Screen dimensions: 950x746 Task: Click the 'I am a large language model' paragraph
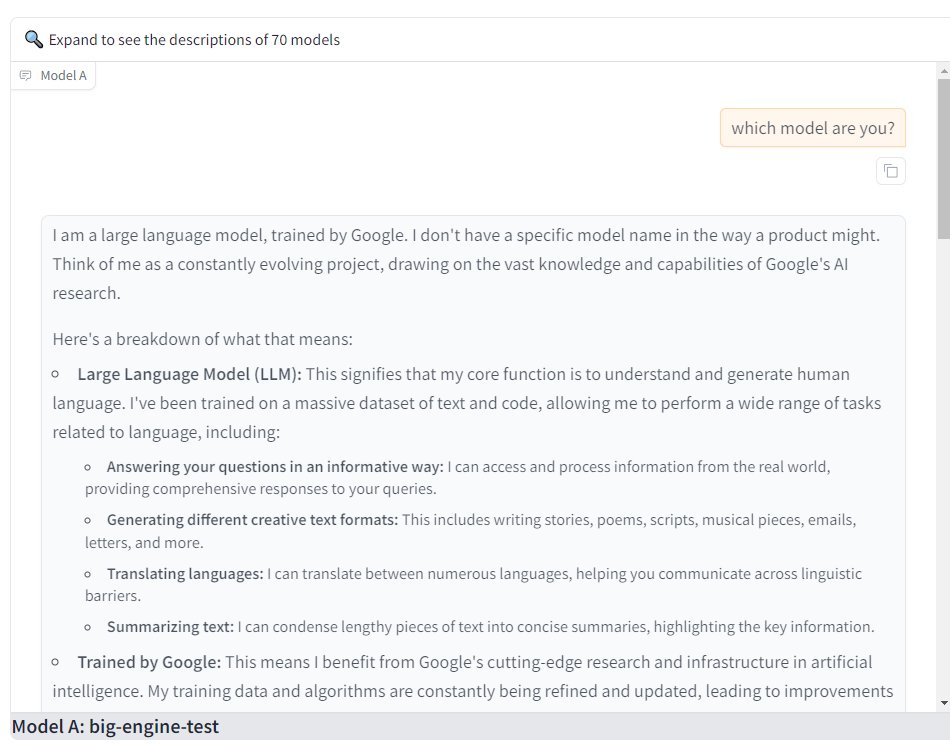click(x=466, y=264)
